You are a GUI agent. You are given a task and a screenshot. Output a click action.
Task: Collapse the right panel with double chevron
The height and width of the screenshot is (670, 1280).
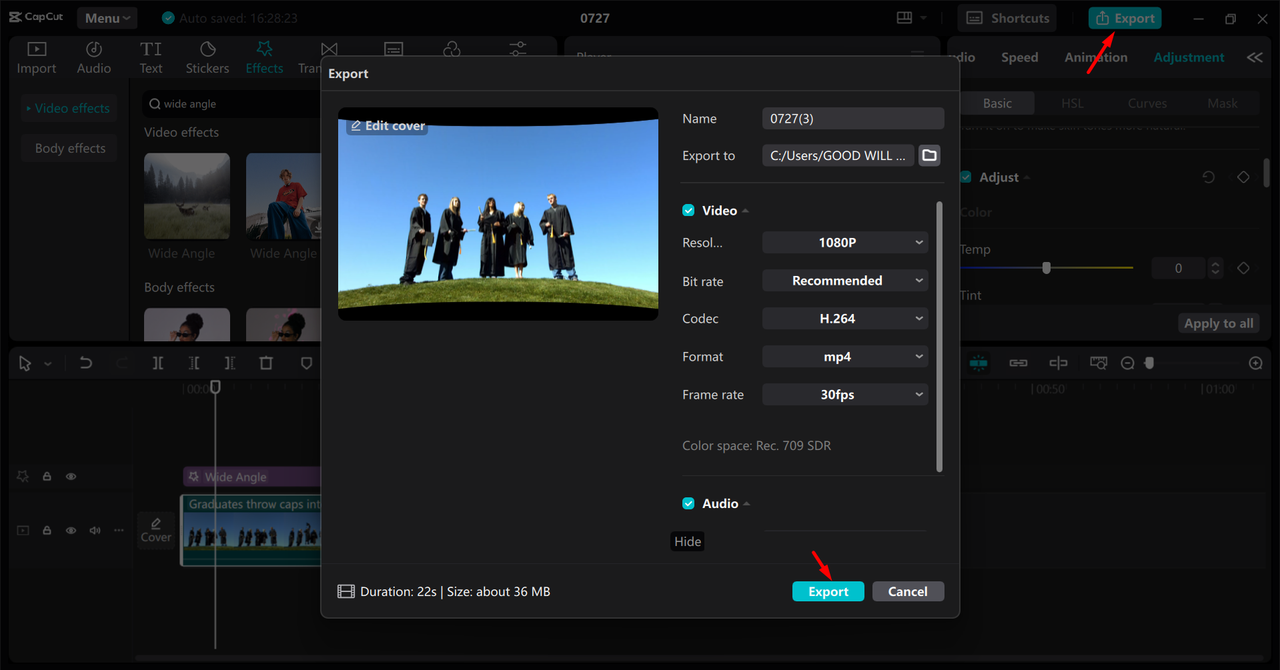tap(1254, 58)
